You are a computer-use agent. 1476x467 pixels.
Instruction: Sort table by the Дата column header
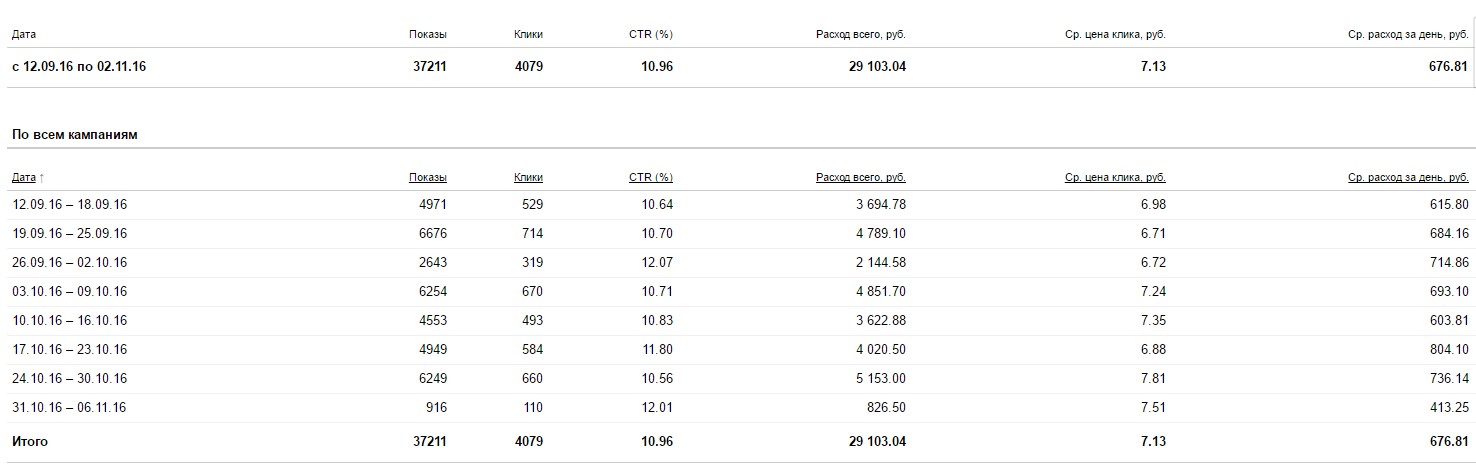(x=24, y=177)
